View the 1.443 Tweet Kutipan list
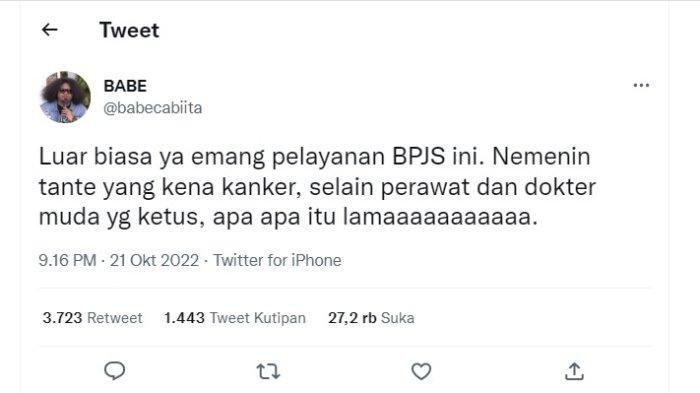The image size is (700, 393). coord(235,318)
